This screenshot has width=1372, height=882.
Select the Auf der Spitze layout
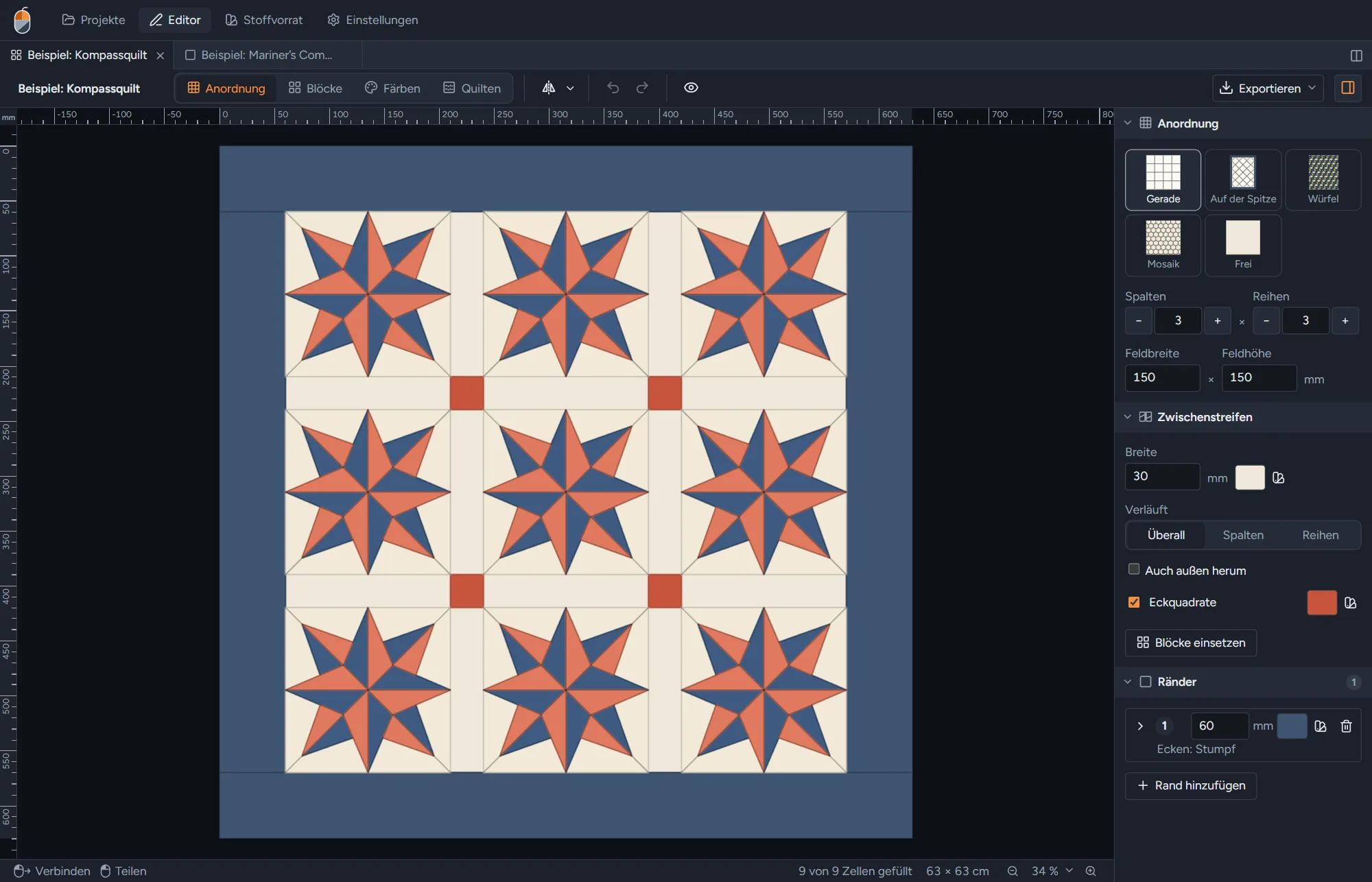tap(1243, 180)
